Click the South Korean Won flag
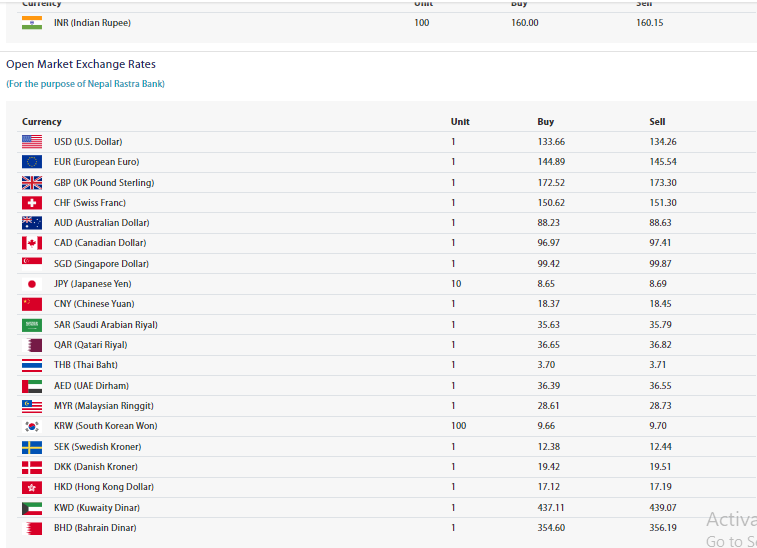Image resolution: width=757 pixels, height=548 pixels. [32, 426]
